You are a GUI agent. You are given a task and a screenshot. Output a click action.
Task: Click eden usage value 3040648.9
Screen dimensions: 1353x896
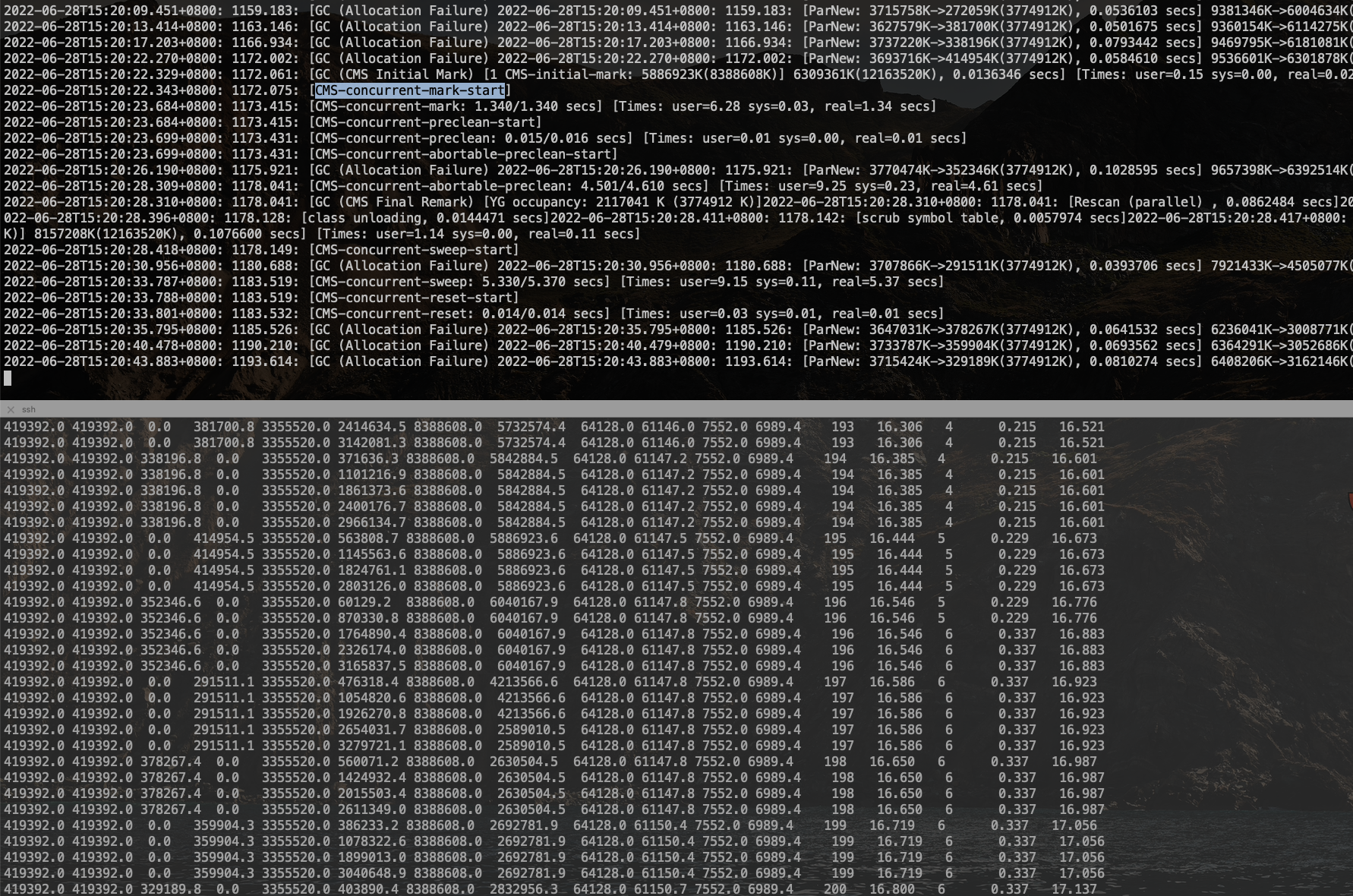click(372, 873)
